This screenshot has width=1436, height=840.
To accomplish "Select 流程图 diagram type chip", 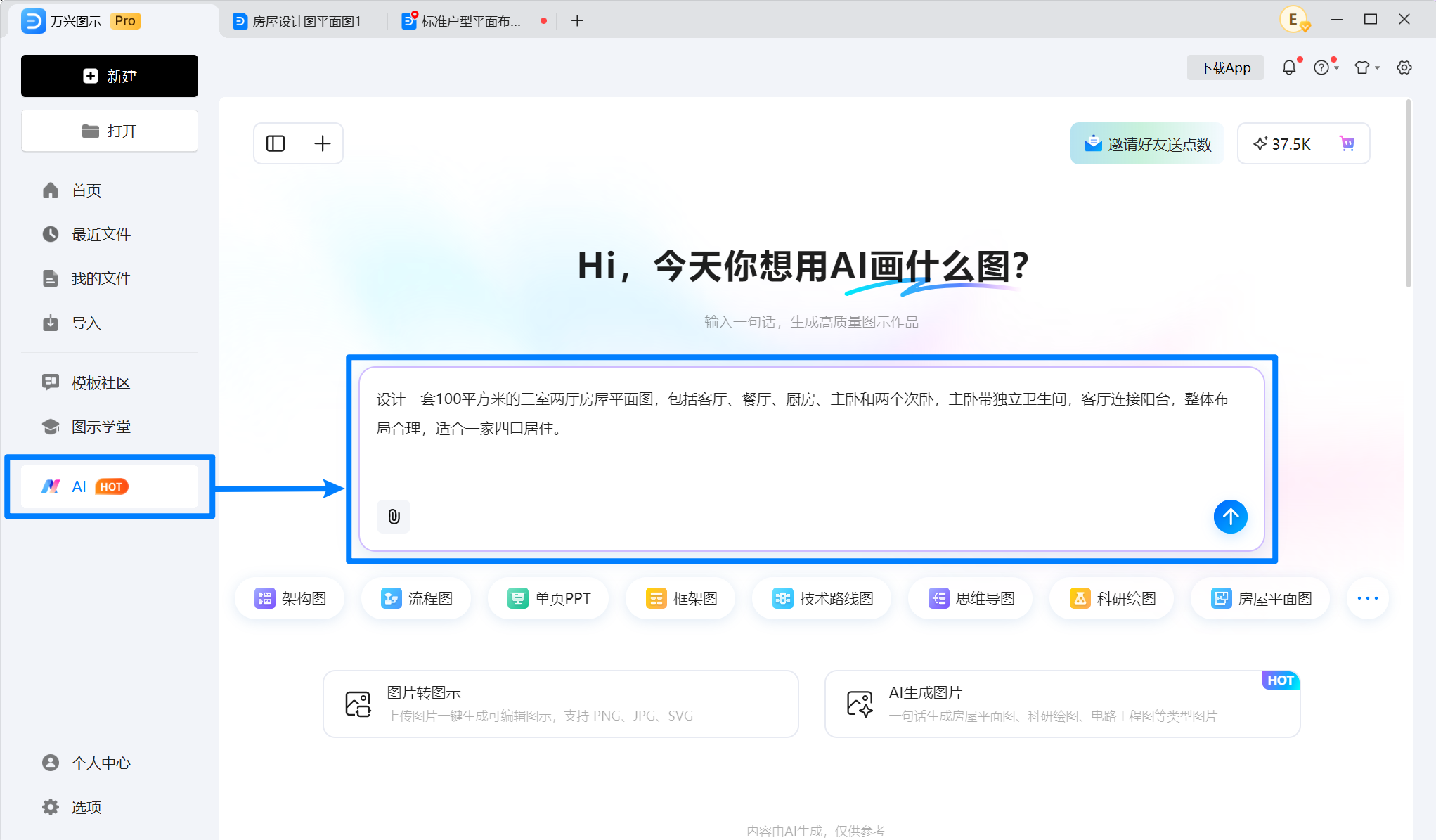I will 416,598.
